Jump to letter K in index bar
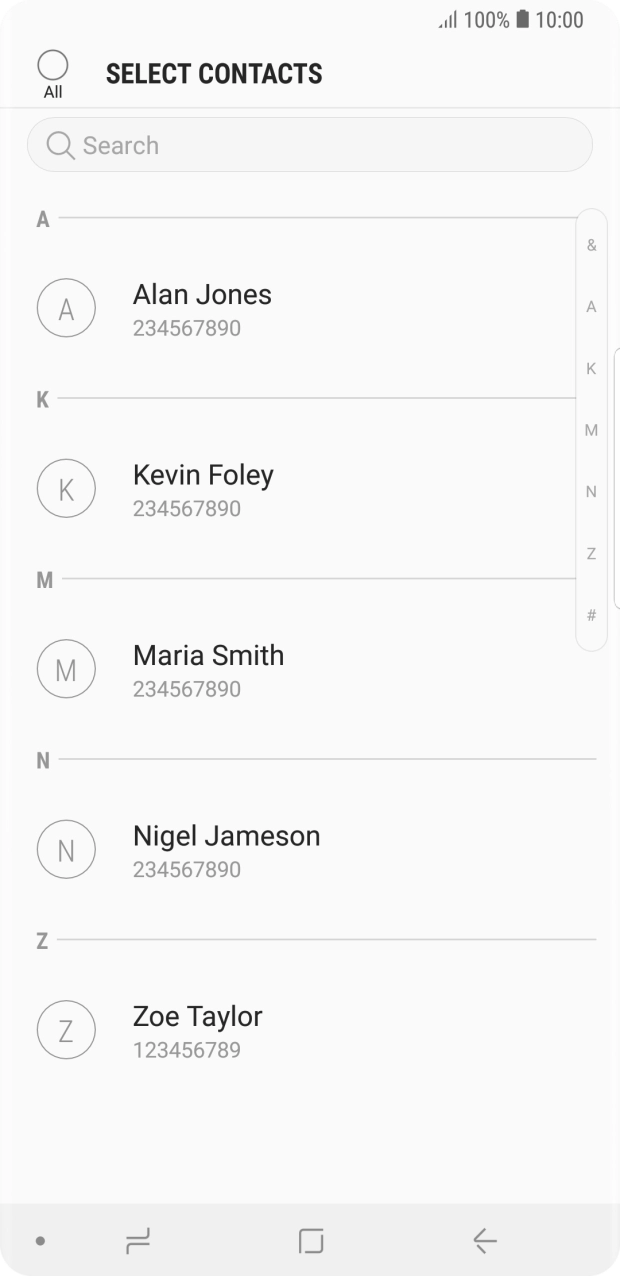620x1276 pixels. point(591,369)
